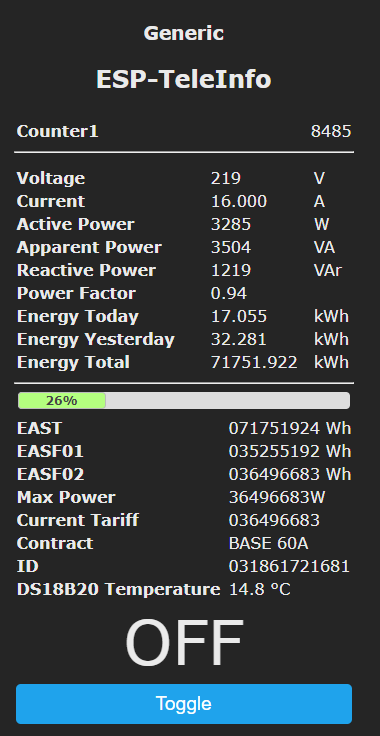Click the blue Toggle button
This screenshot has height=736, width=380.
[184, 704]
